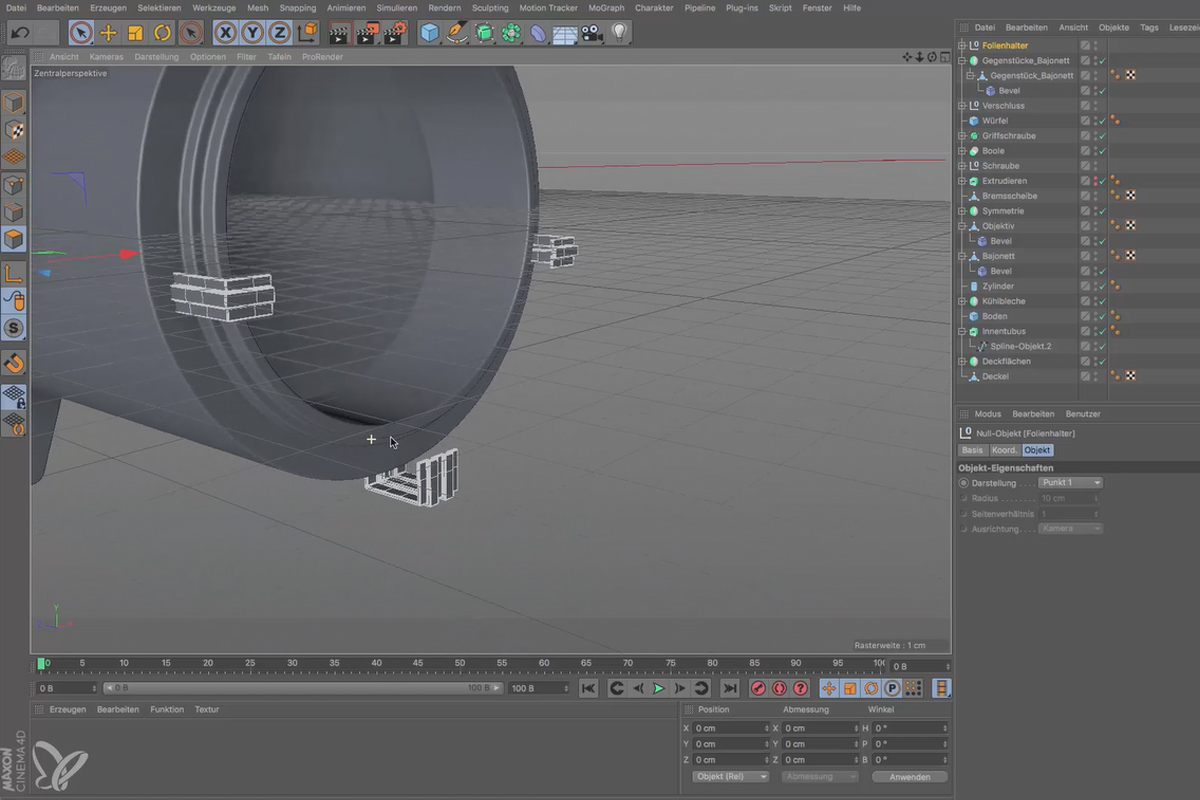Screen dimensions: 1200x800
Task: Switch to the Basis tab
Action: [x=972, y=450]
